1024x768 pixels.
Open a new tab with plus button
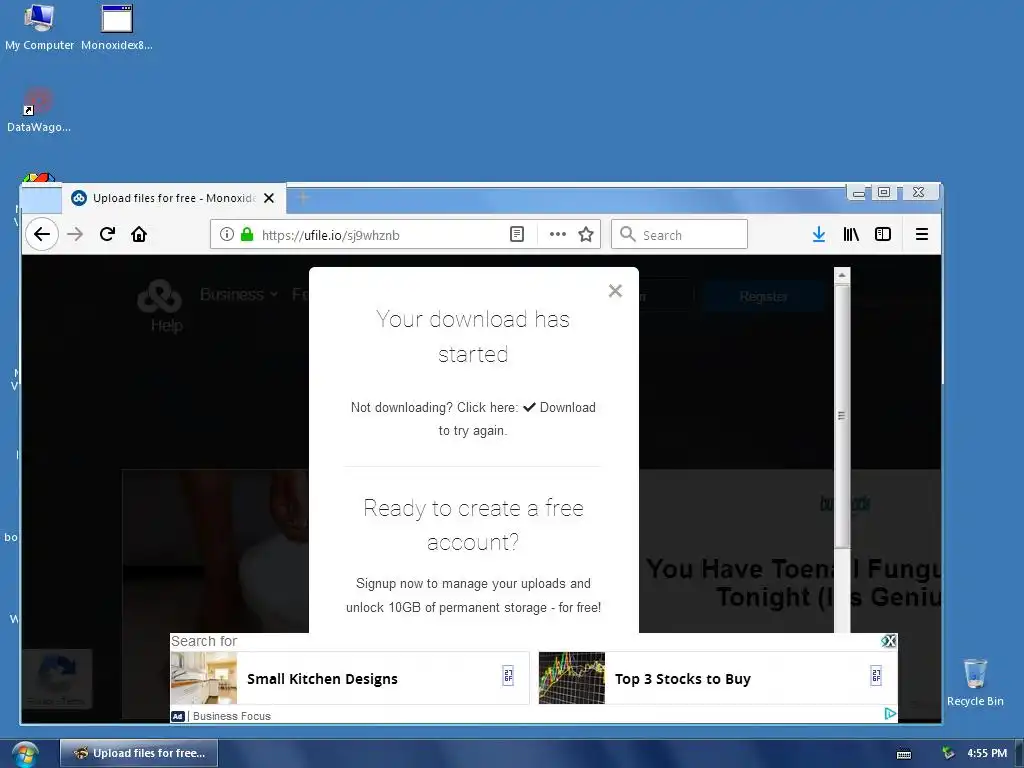pyautogui.click(x=302, y=197)
